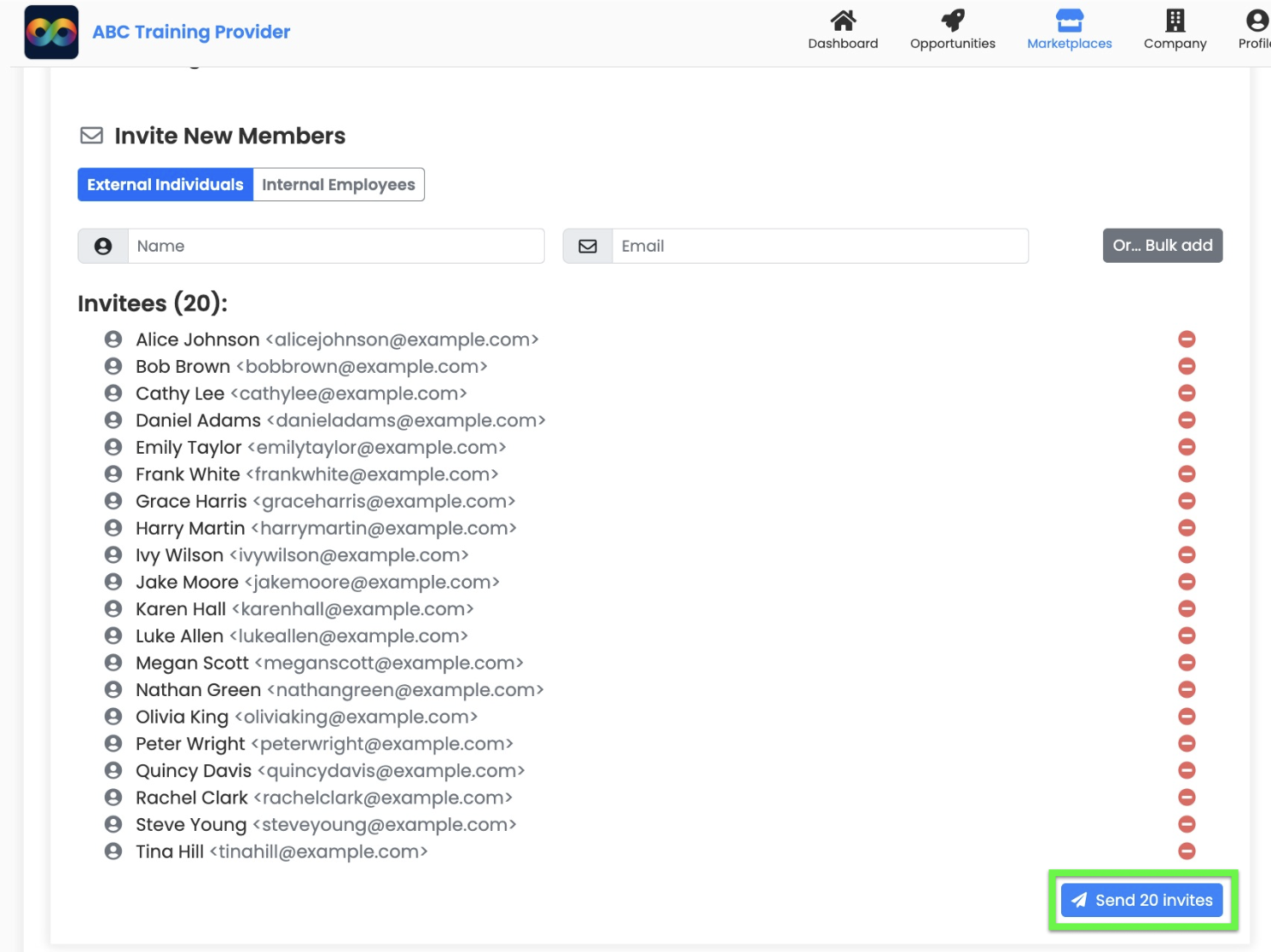Viewport: 1271px width, 952px height.
Task: Select invitee Nathan Green <nathangreen@example.com>
Action: coord(340,690)
